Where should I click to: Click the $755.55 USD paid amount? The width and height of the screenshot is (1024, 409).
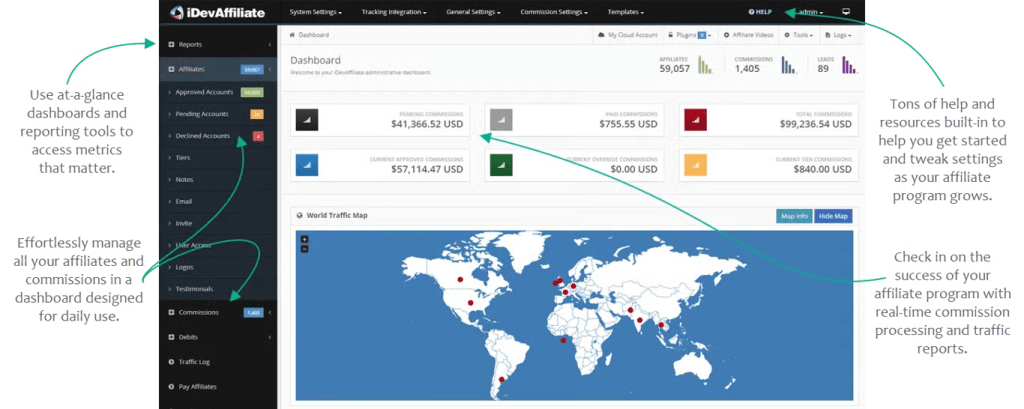click(628, 124)
